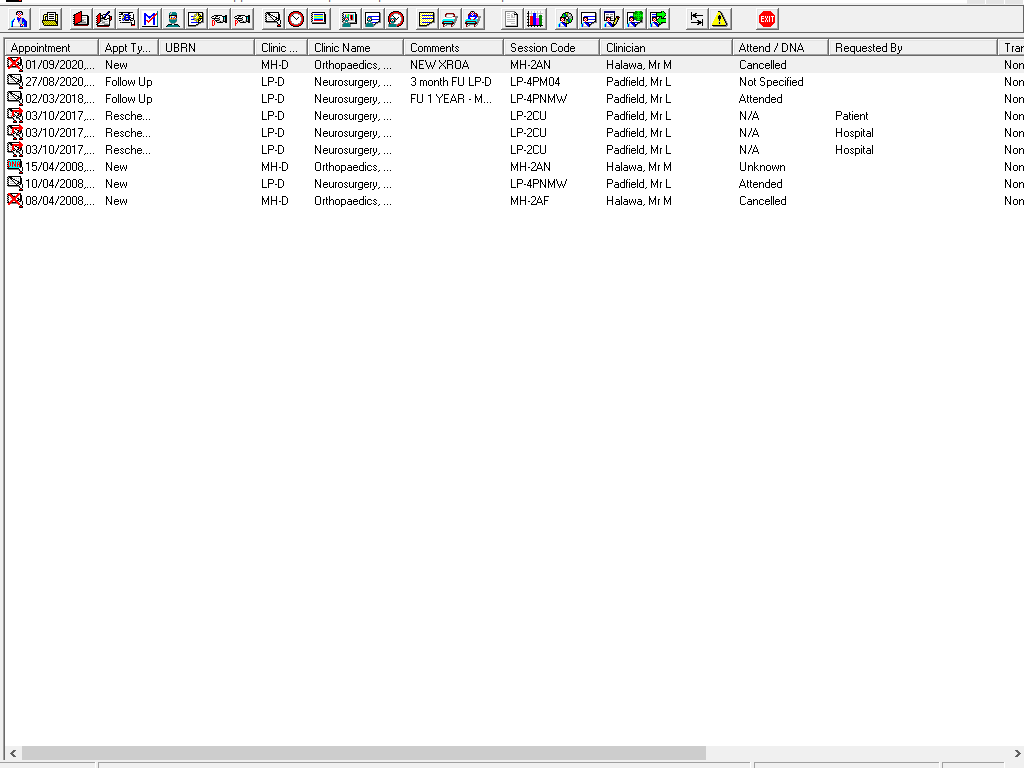
Task: Sort by the Clinic Name column header
Action: 355,48
